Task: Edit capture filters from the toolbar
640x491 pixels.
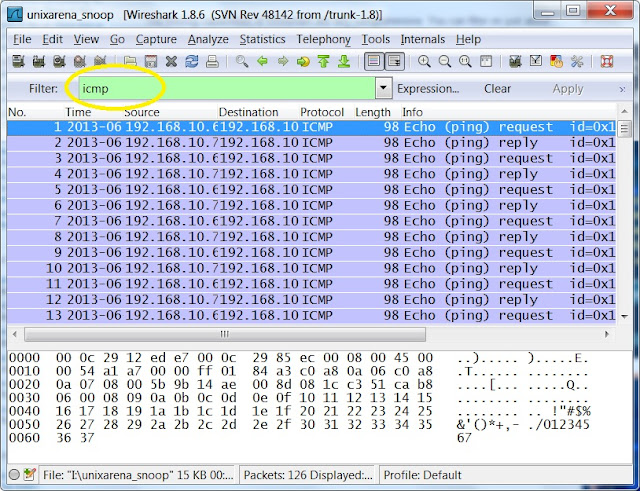Action: (516, 62)
